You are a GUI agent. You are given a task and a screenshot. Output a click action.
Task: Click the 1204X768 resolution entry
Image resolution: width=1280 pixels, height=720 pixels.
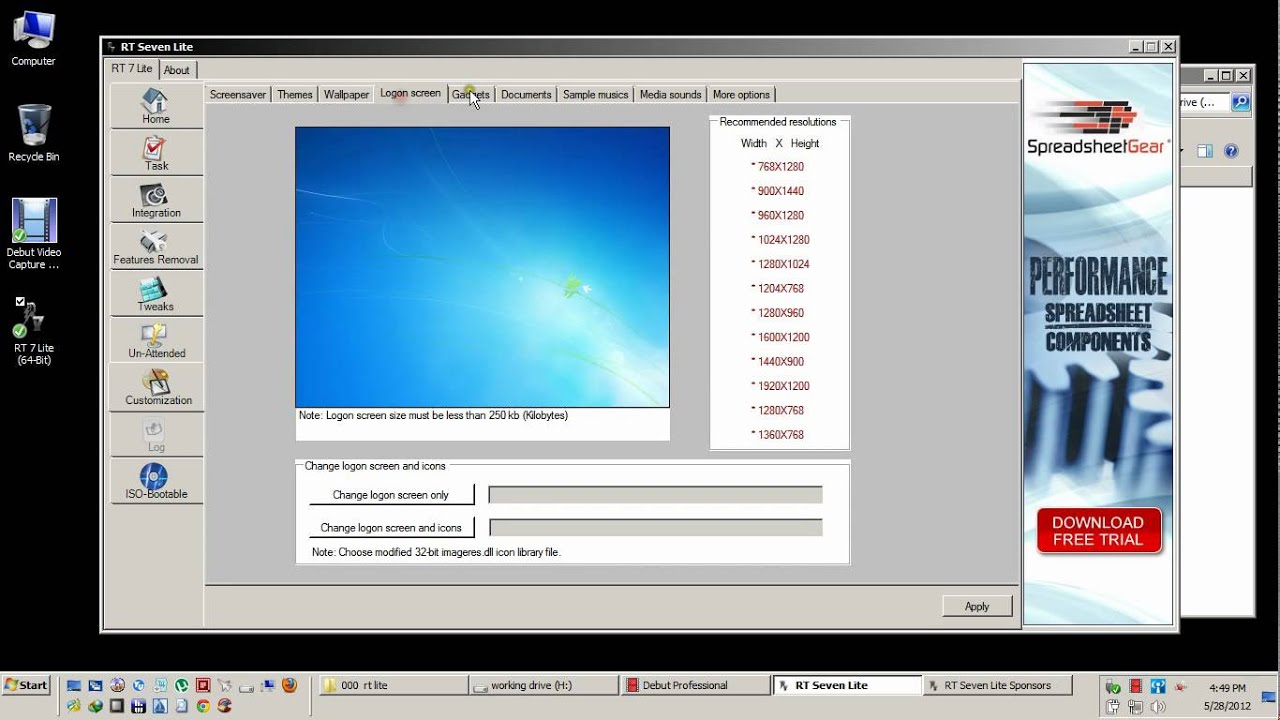(778, 289)
